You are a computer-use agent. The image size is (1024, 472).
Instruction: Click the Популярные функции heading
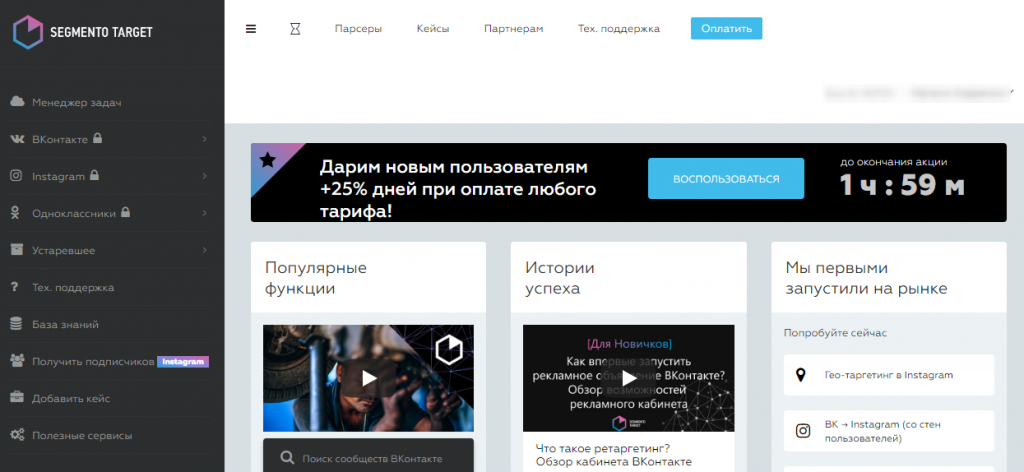tap(316, 278)
